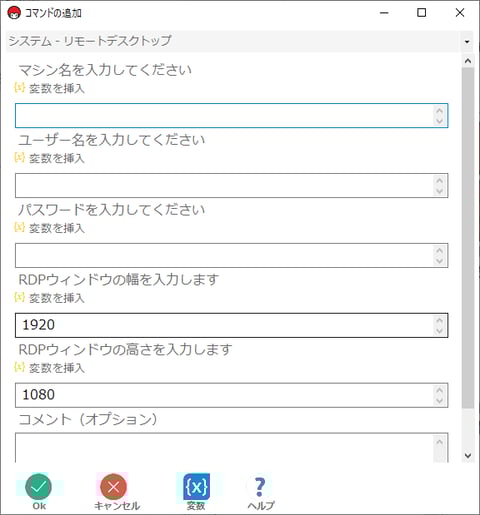480x515 pixels.
Task: Focus the machine name input field
Action: (231, 116)
